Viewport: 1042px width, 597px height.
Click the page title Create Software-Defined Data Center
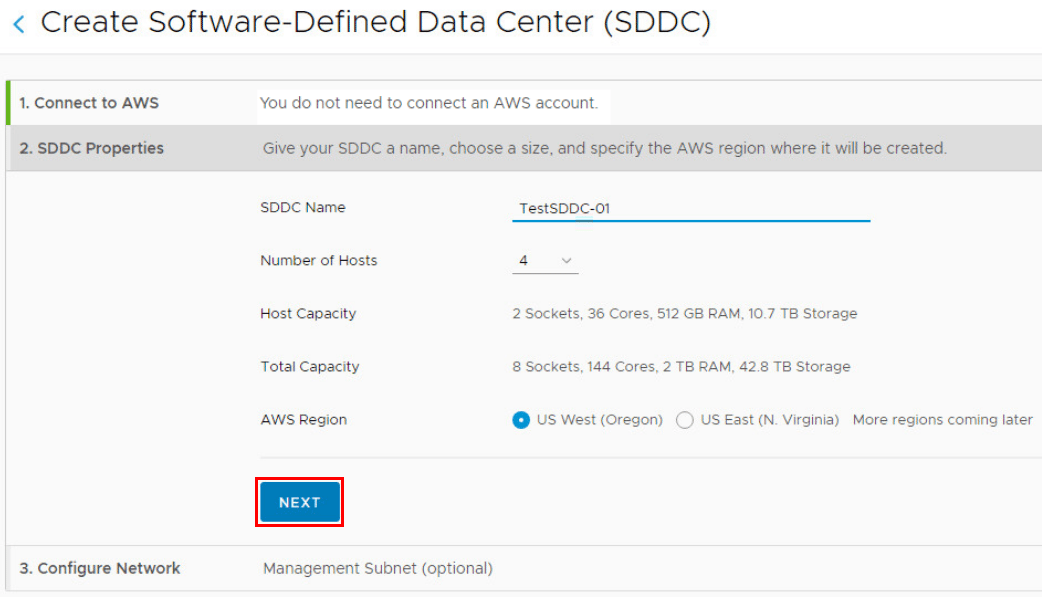click(x=375, y=23)
